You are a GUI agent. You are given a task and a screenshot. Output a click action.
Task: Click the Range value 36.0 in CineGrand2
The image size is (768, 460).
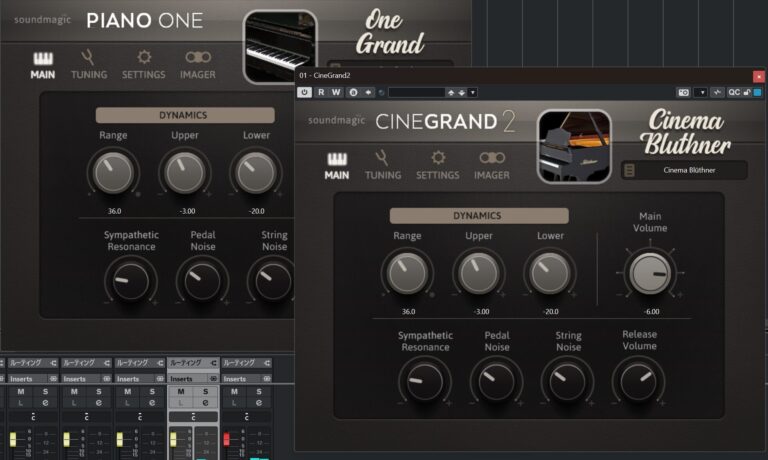pos(408,312)
